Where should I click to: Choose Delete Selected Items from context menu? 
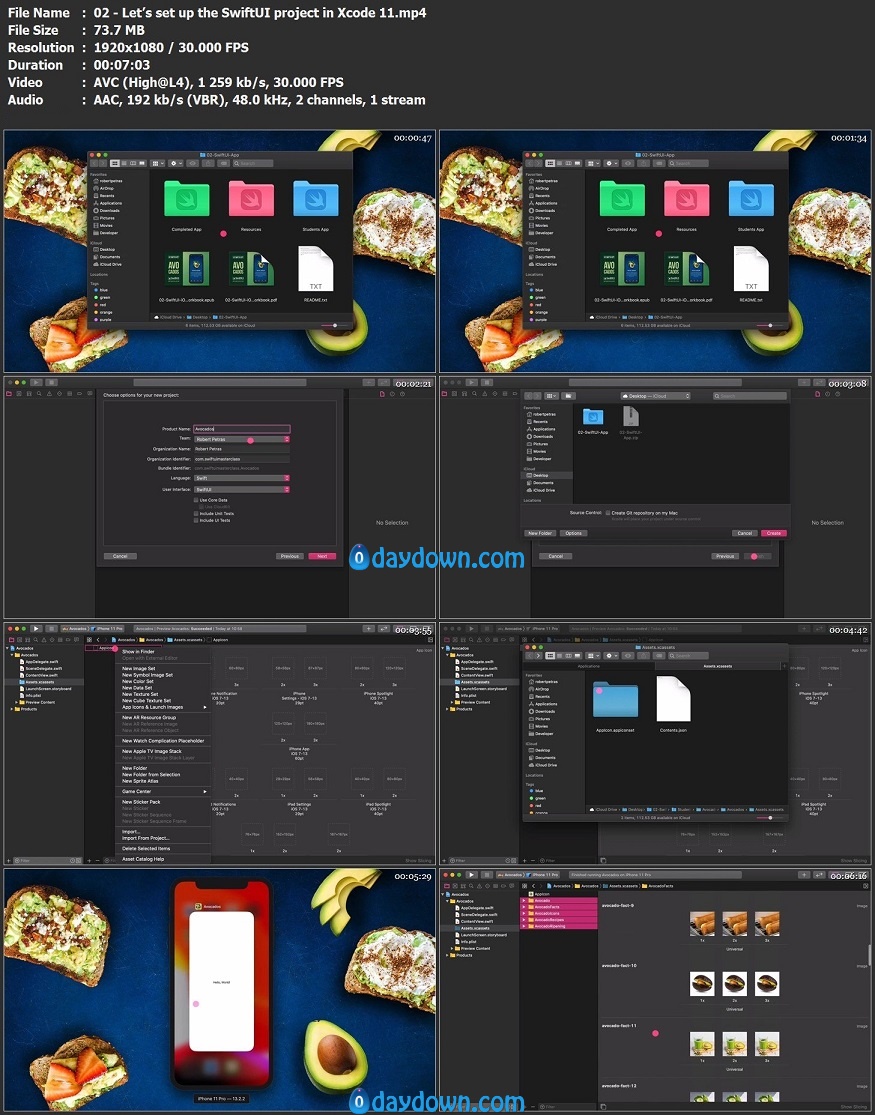pos(146,848)
